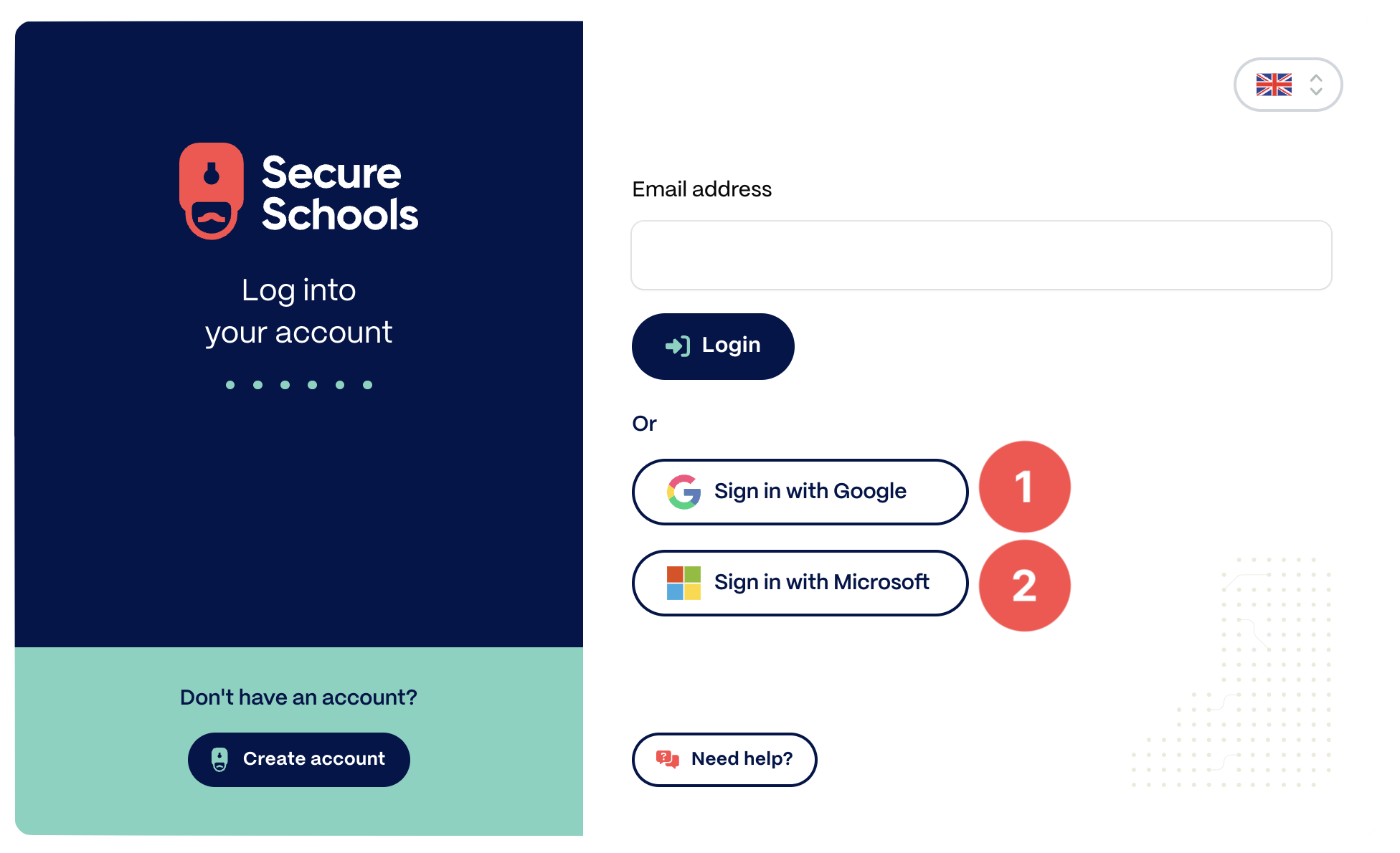
Task: Expand language options at top right
Action: tap(1288, 85)
